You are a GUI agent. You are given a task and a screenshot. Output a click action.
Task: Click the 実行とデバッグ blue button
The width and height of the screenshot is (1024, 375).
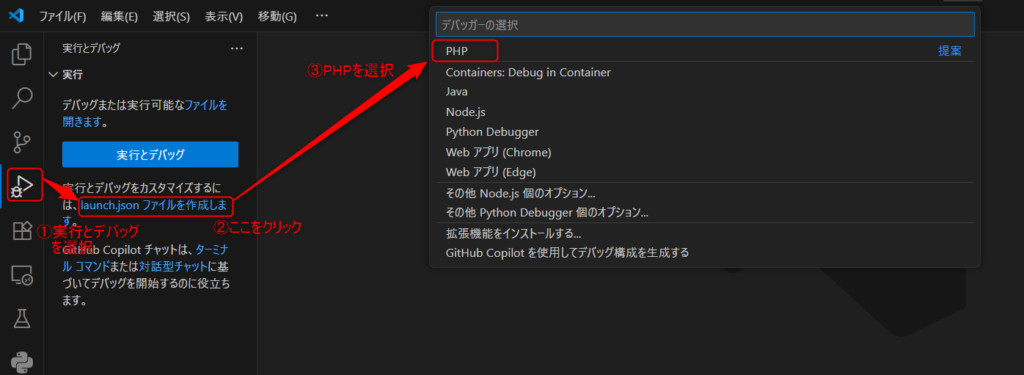(x=150, y=155)
